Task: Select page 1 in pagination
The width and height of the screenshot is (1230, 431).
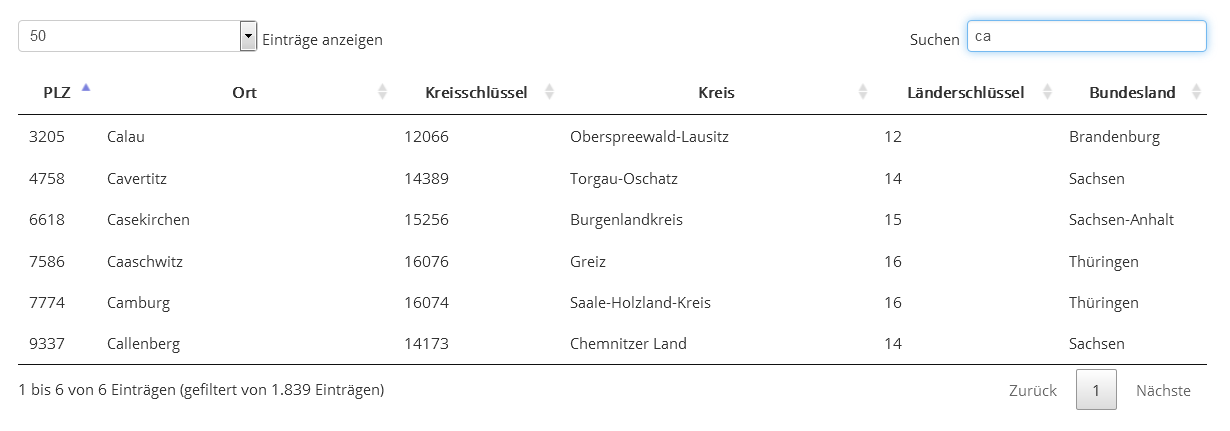Action: (1096, 390)
